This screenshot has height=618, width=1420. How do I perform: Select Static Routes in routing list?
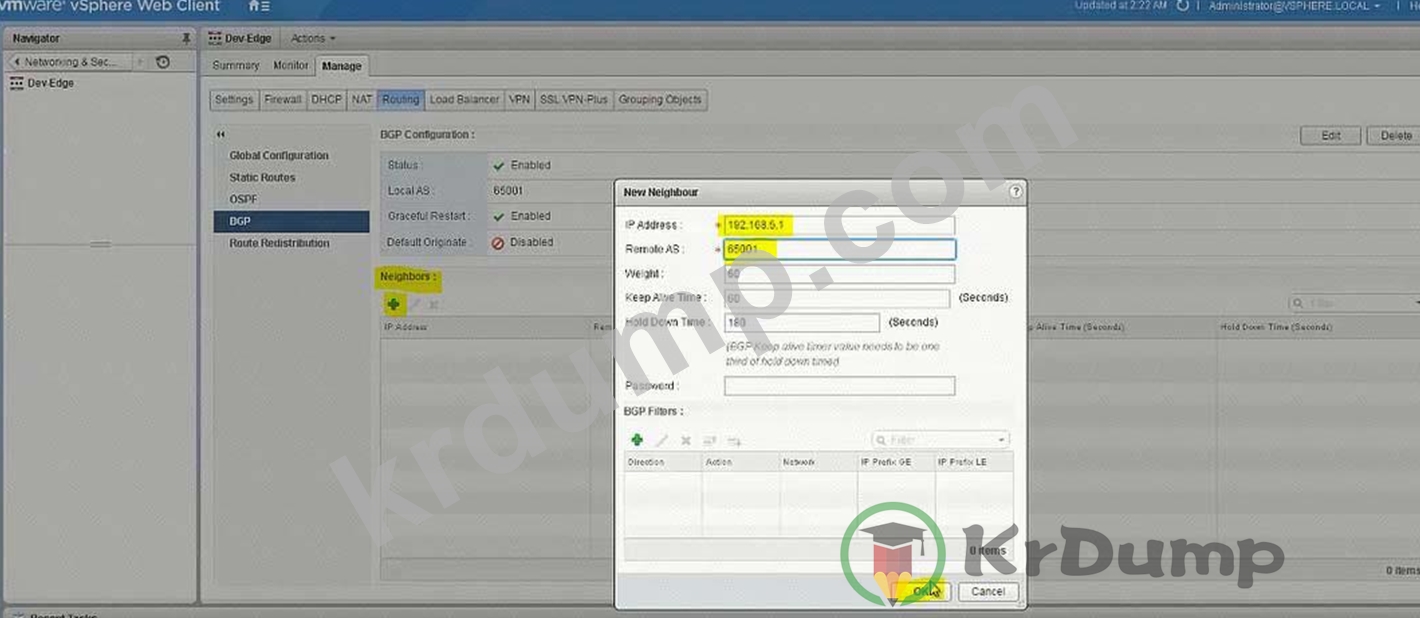pos(262,178)
